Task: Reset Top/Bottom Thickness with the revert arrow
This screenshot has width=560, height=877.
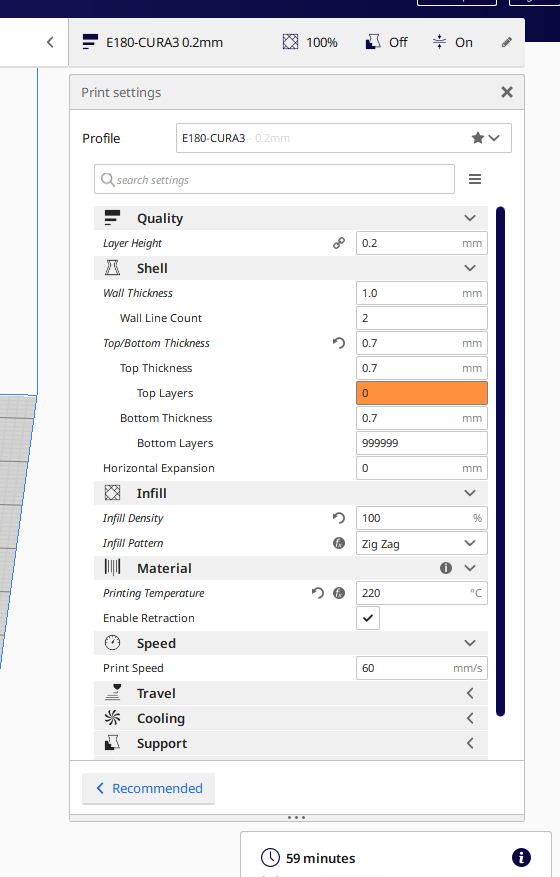Action: [x=339, y=343]
